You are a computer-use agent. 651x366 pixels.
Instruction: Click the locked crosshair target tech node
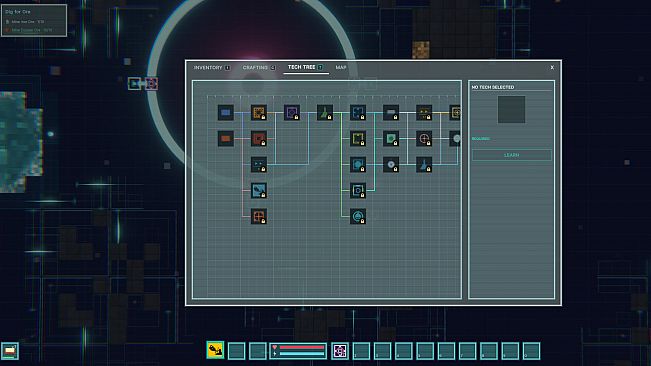(424, 139)
